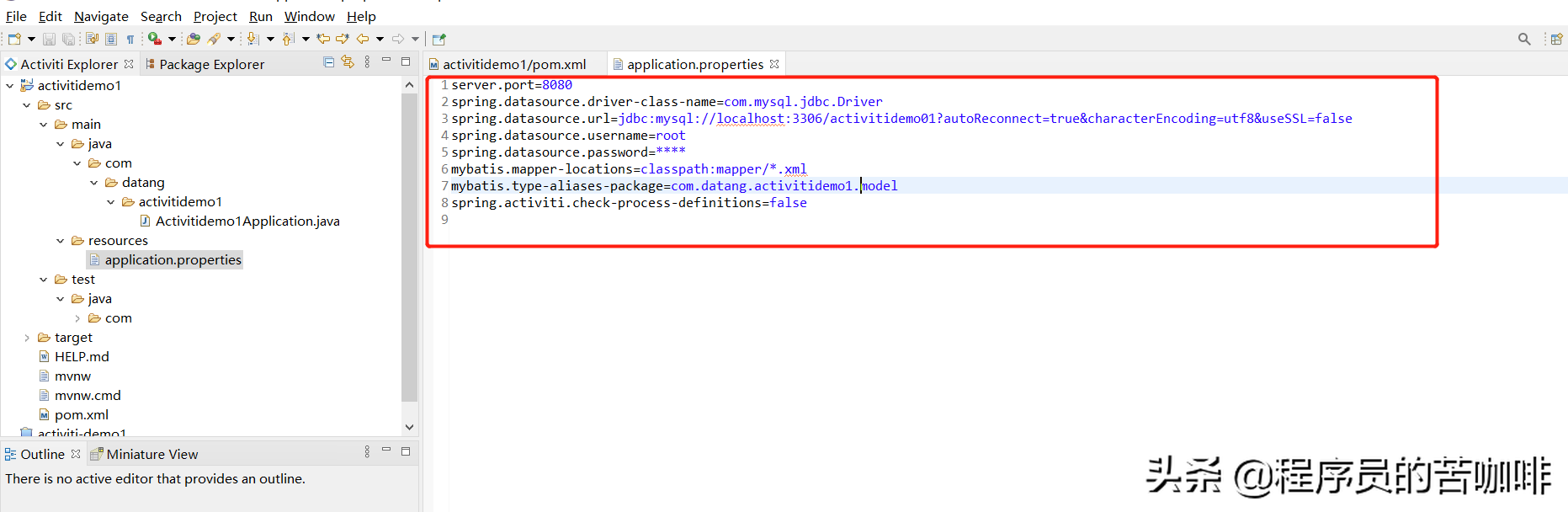Viewport: 1568px width, 512px height.
Task: Open the Run menu
Action: tap(260, 16)
